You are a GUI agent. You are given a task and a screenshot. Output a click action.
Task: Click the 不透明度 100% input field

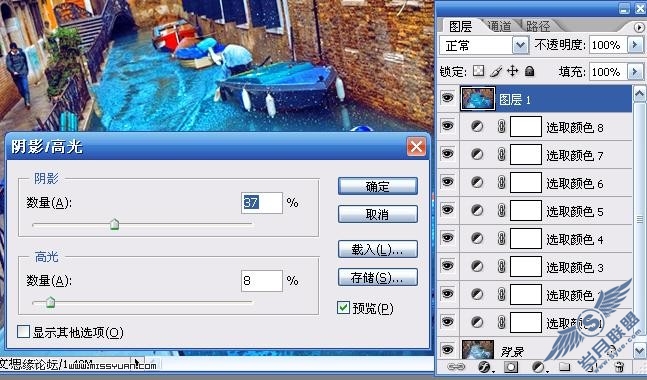tap(608, 45)
